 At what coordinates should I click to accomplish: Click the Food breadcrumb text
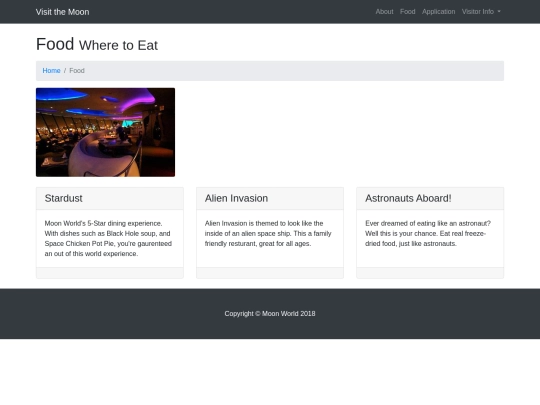pyautogui.click(x=77, y=71)
